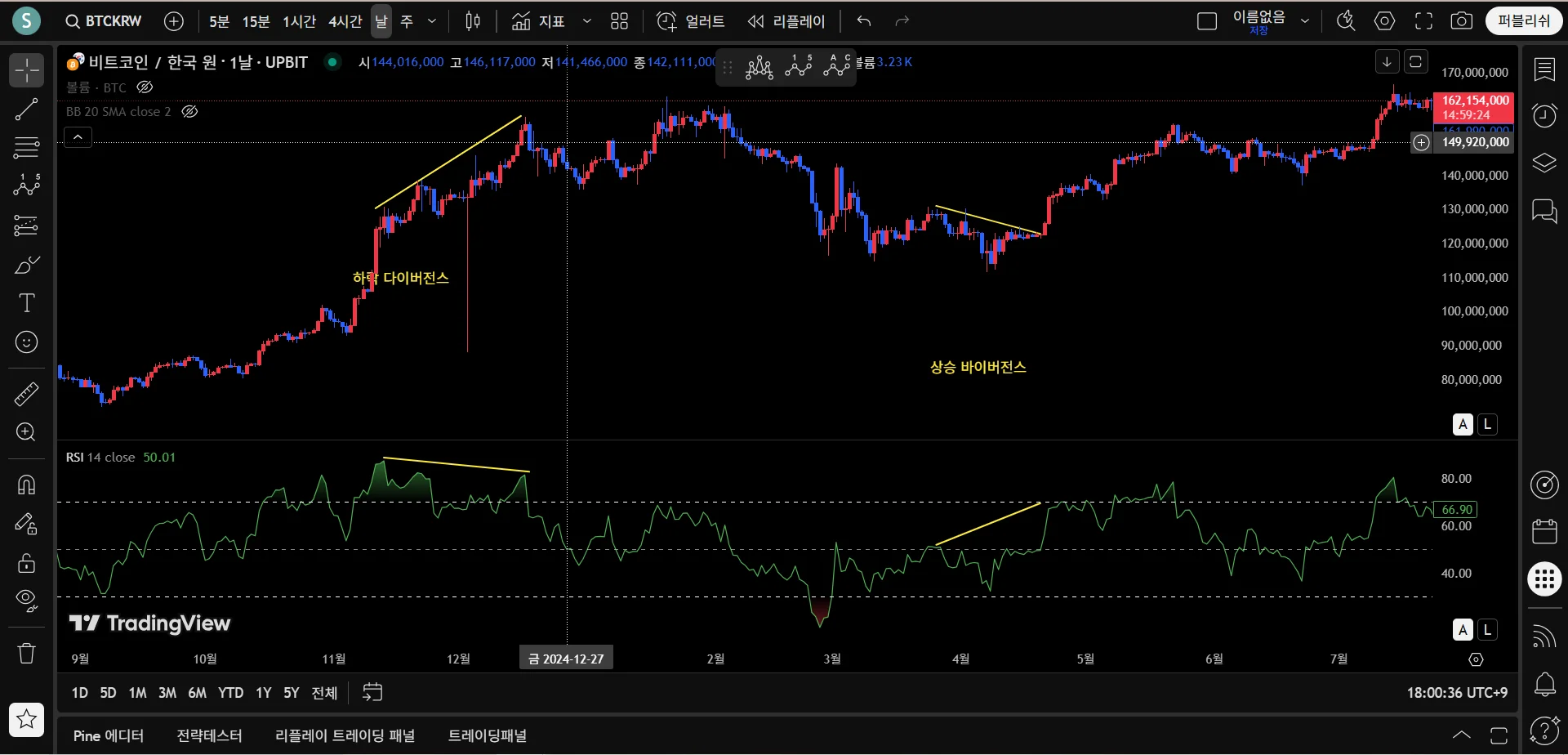Open the Pine 에디터 tab
The height and width of the screenshot is (755, 1568).
click(x=109, y=736)
